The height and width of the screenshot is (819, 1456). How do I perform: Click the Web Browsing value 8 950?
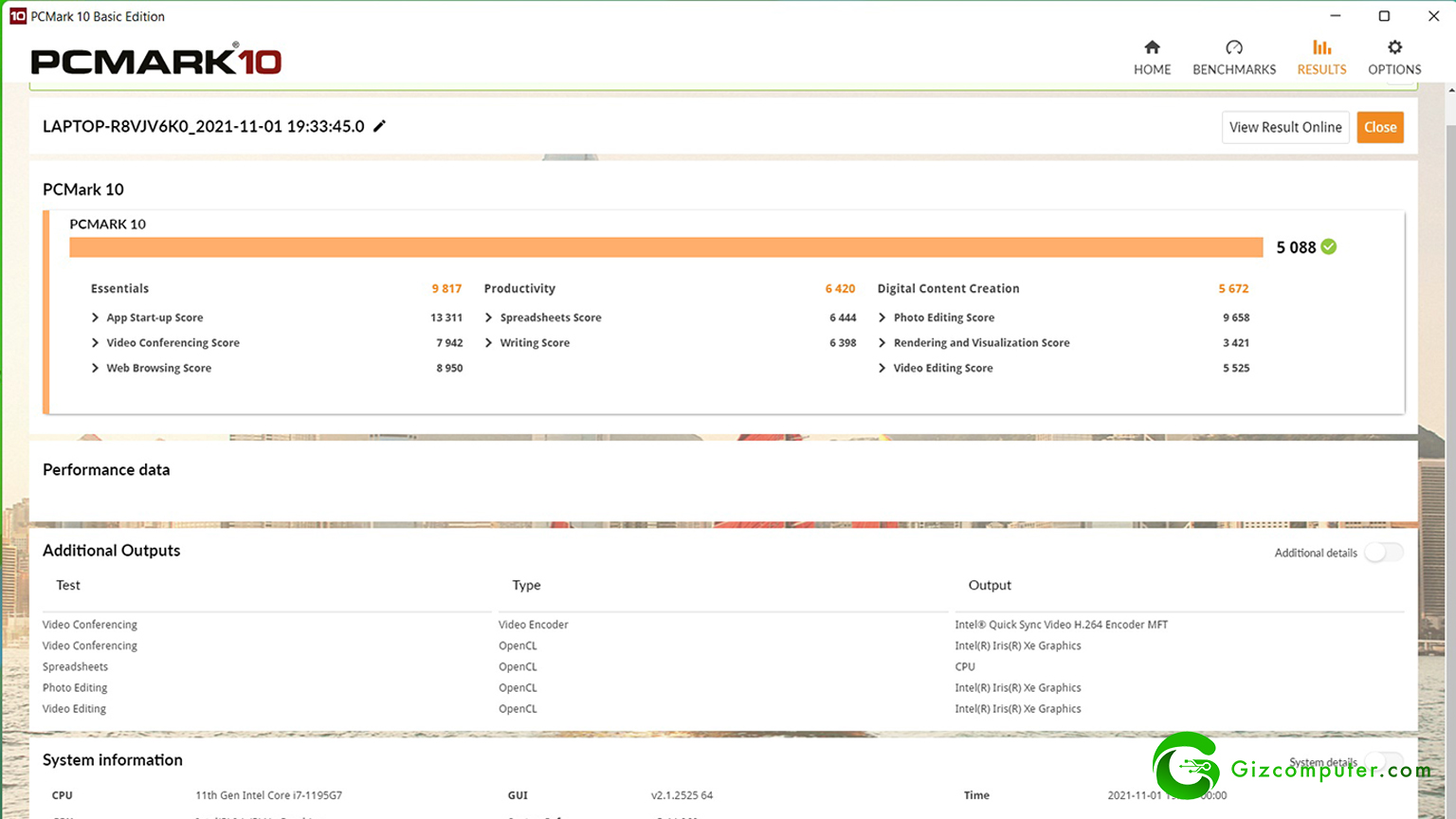pos(449,368)
